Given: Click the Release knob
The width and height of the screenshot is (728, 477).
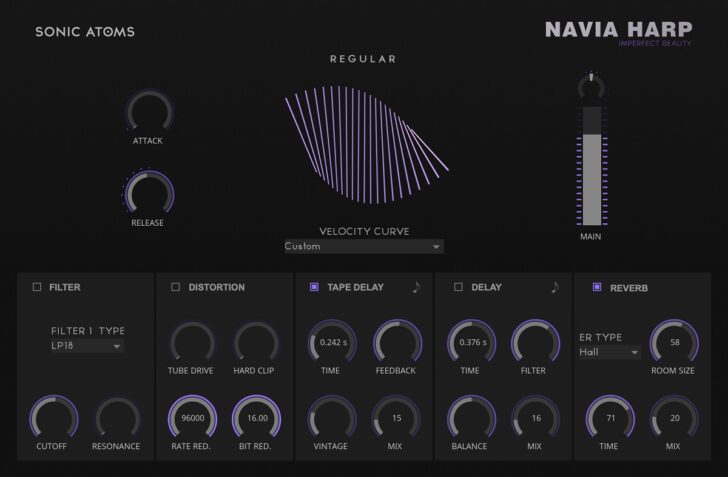Looking at the screenshot, I should 150,193.
